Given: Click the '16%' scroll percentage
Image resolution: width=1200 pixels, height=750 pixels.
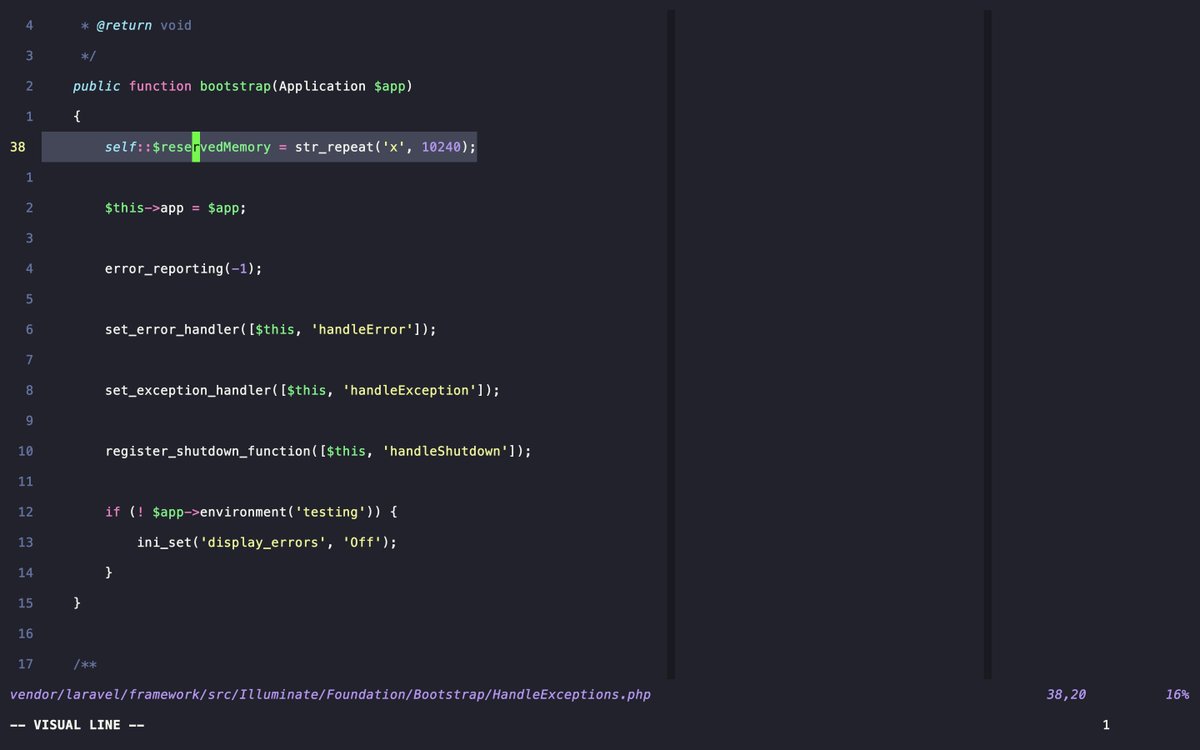Looking at the screenshot, I should tap(1177, 694).
